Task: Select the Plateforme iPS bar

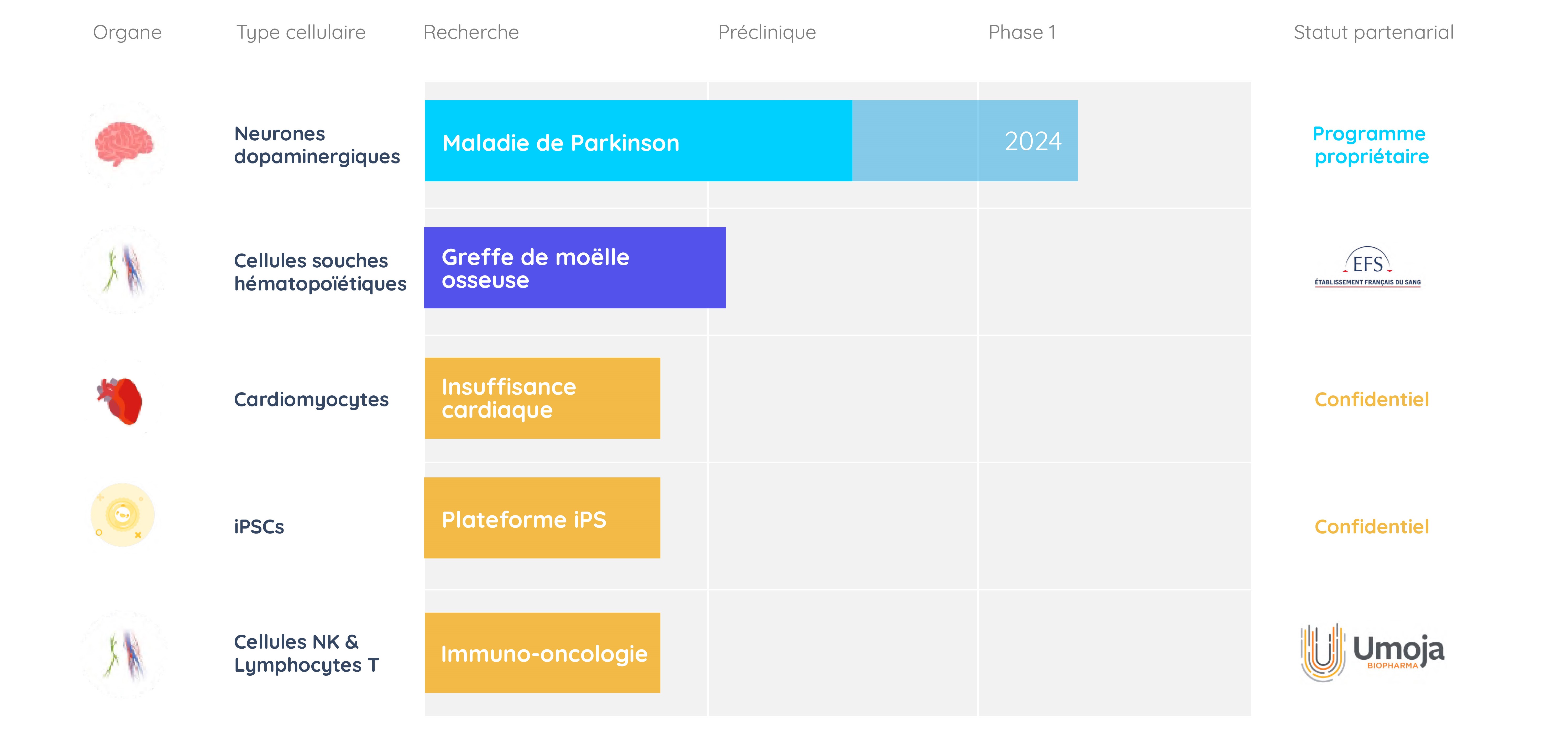Action: click(542, 518)
